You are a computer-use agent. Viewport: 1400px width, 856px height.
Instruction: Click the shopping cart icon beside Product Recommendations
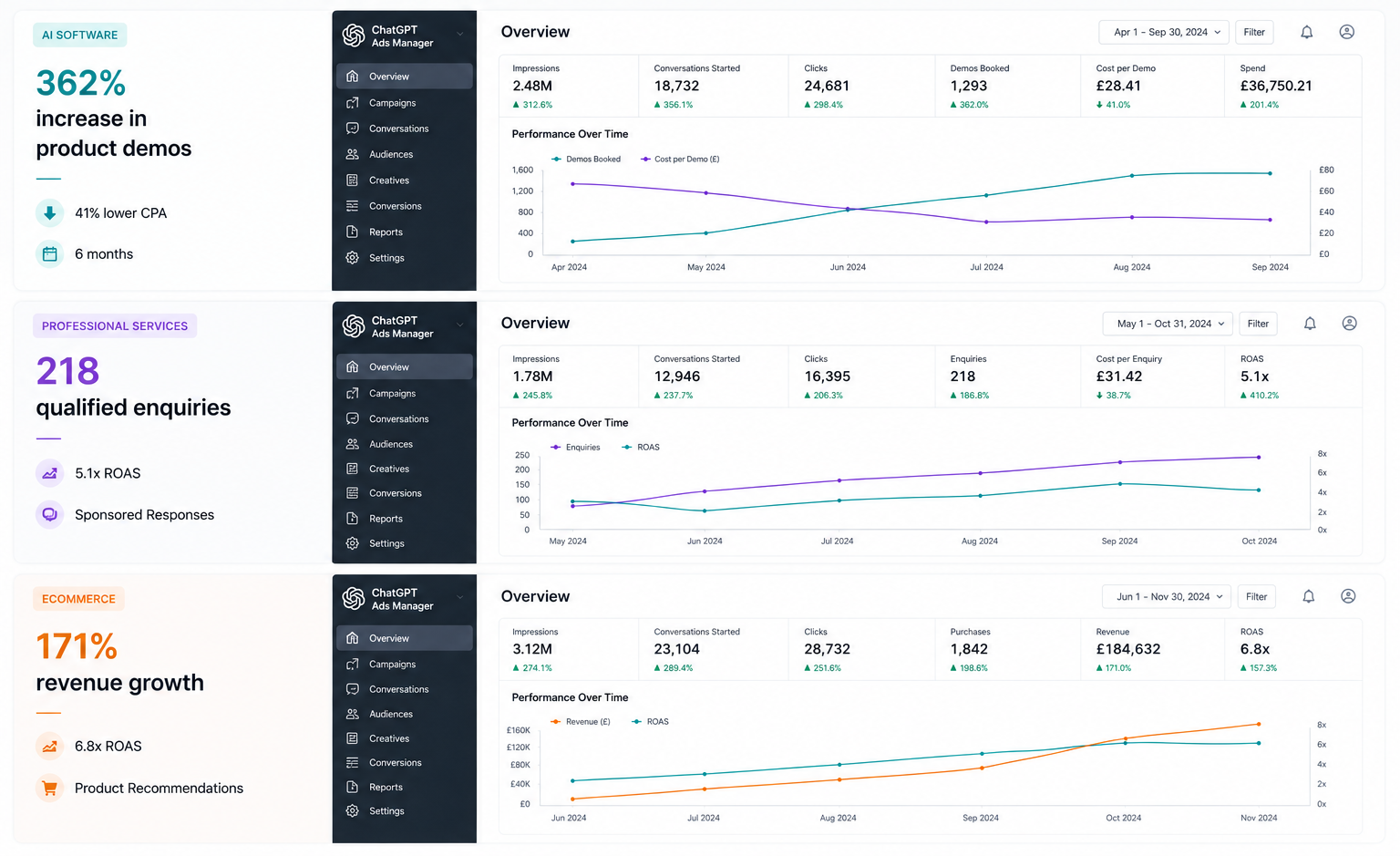pos(50,788)
